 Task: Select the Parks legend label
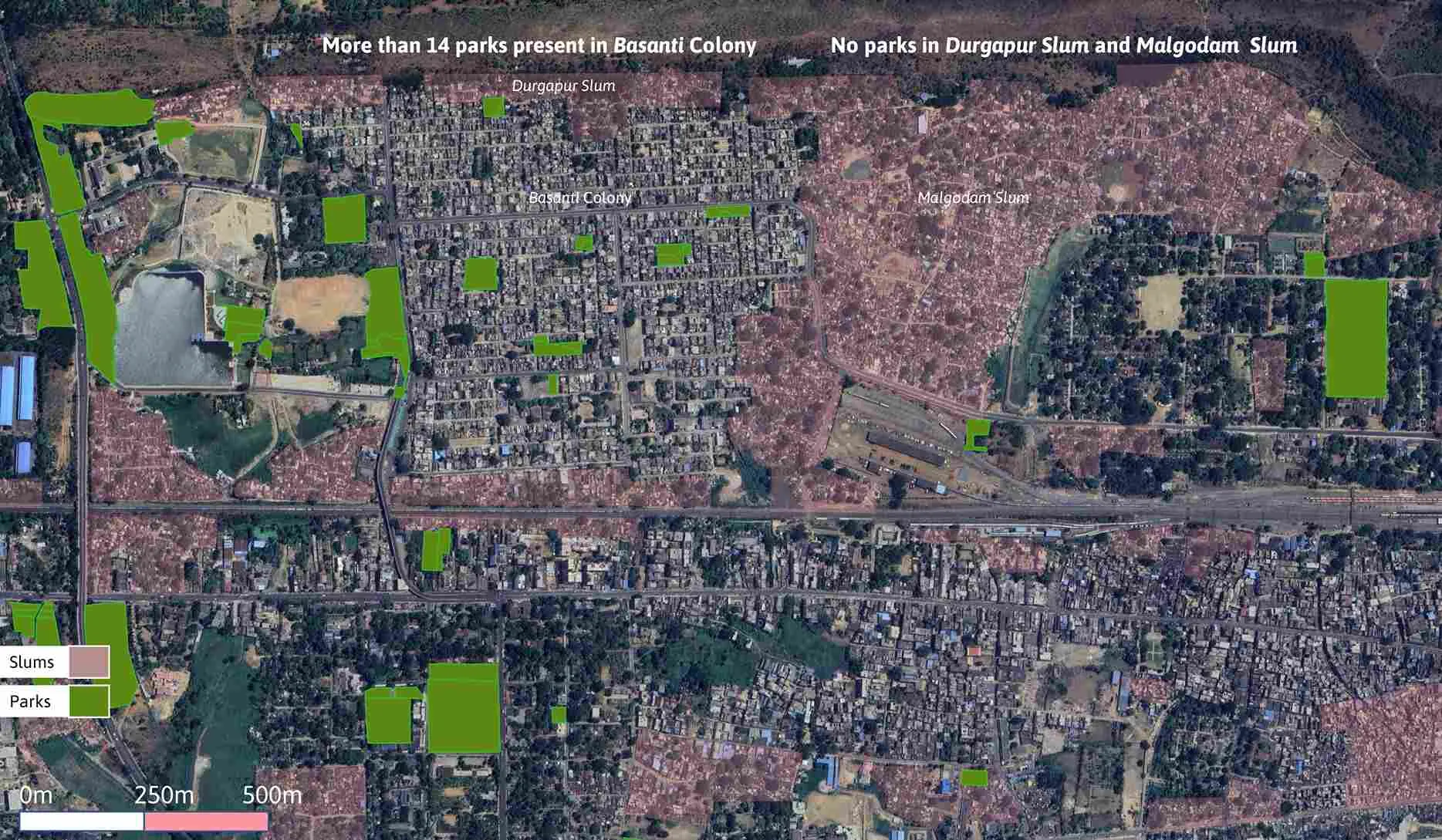[x=31, y=701]
